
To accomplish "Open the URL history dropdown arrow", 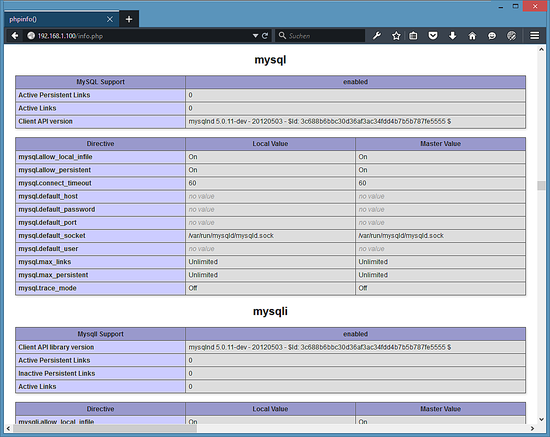I will (255, 36).
